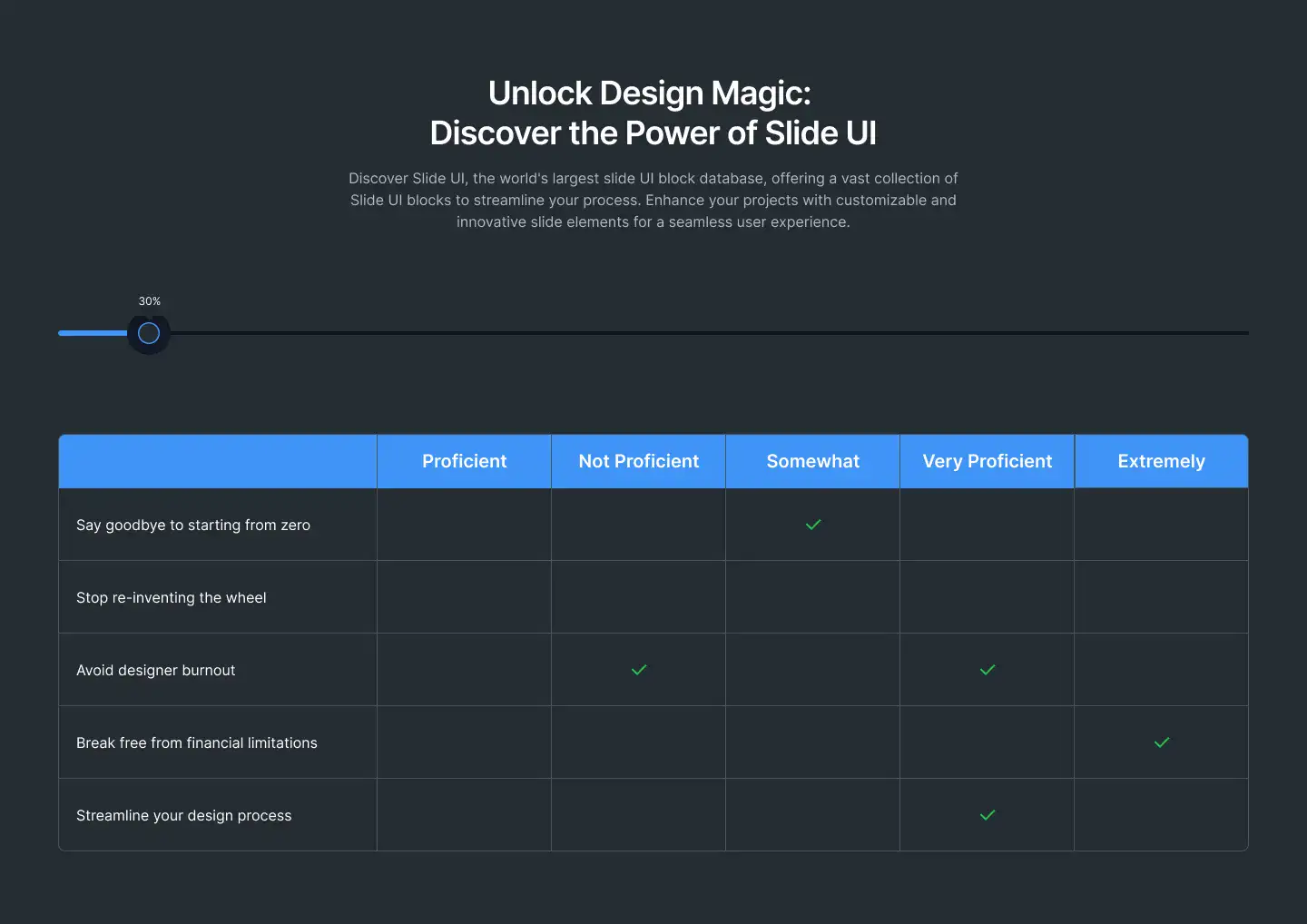
Task: Click the Extremely checkmark for Break free row
Action: [1162, 742]
